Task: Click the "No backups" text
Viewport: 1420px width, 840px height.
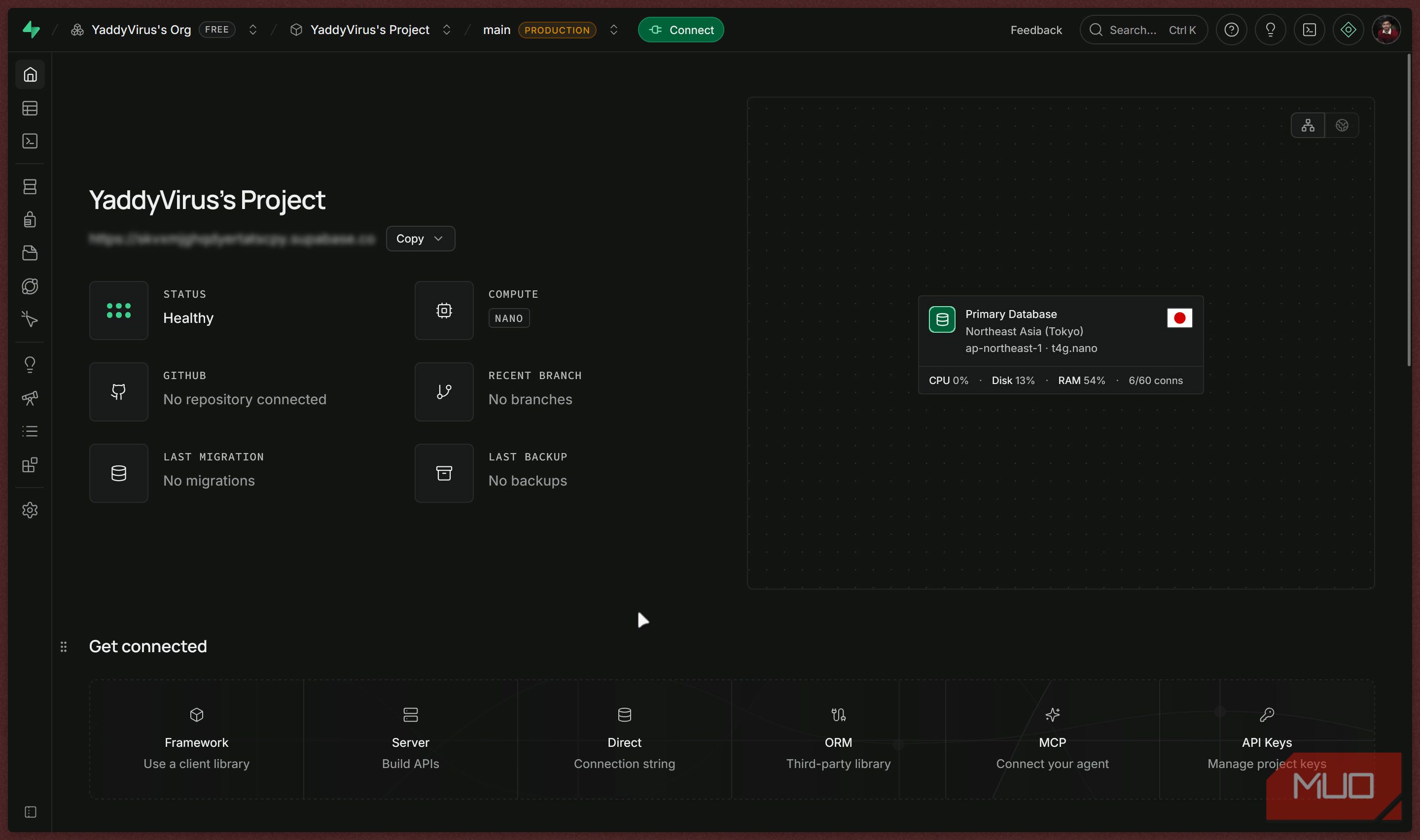Action: [528, 481]
